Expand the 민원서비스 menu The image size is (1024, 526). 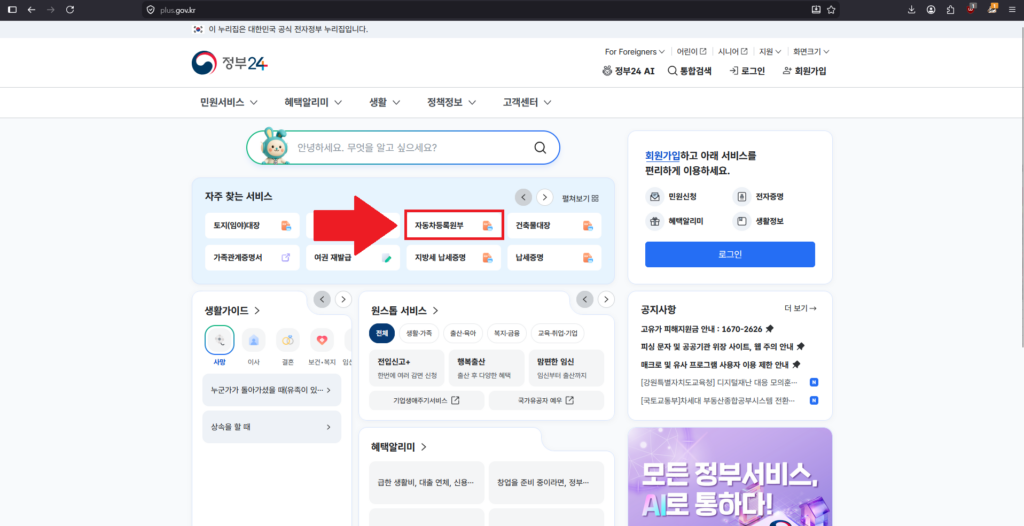tap(229, 103)
